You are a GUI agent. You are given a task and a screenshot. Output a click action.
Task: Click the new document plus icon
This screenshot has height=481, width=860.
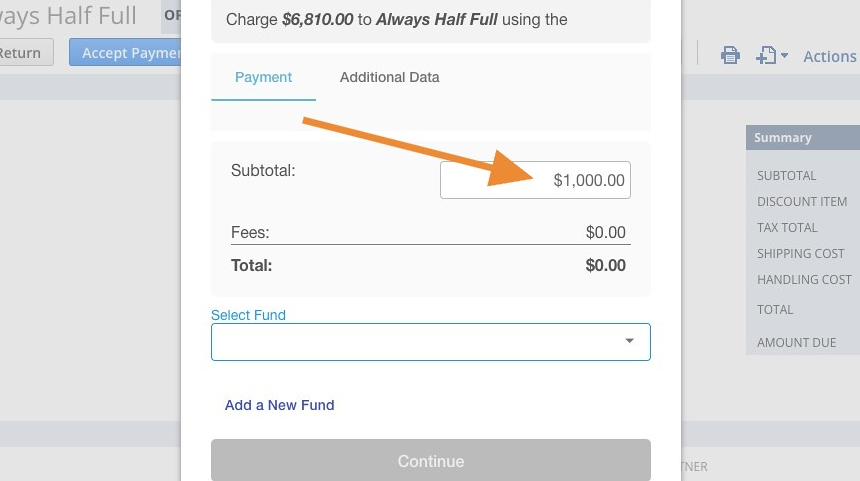(x=766, y=55)
